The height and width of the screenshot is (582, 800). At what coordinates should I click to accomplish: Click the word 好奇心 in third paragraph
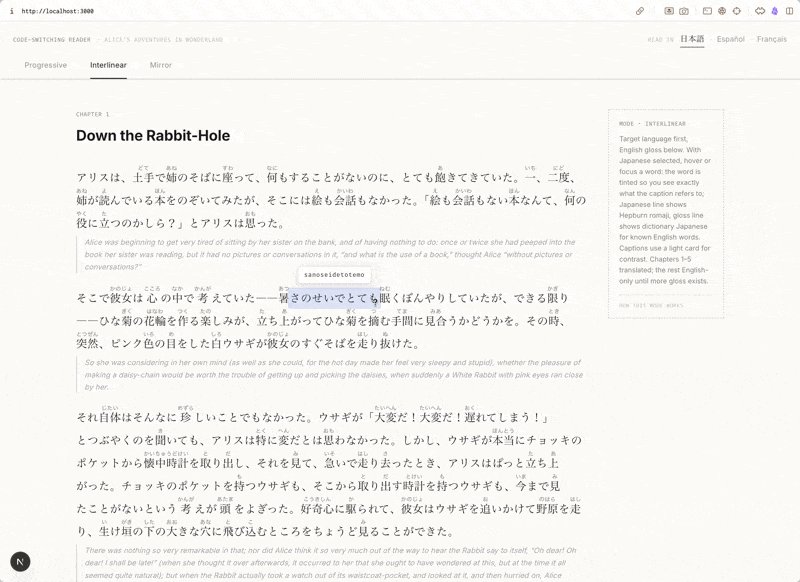[317, 509]
